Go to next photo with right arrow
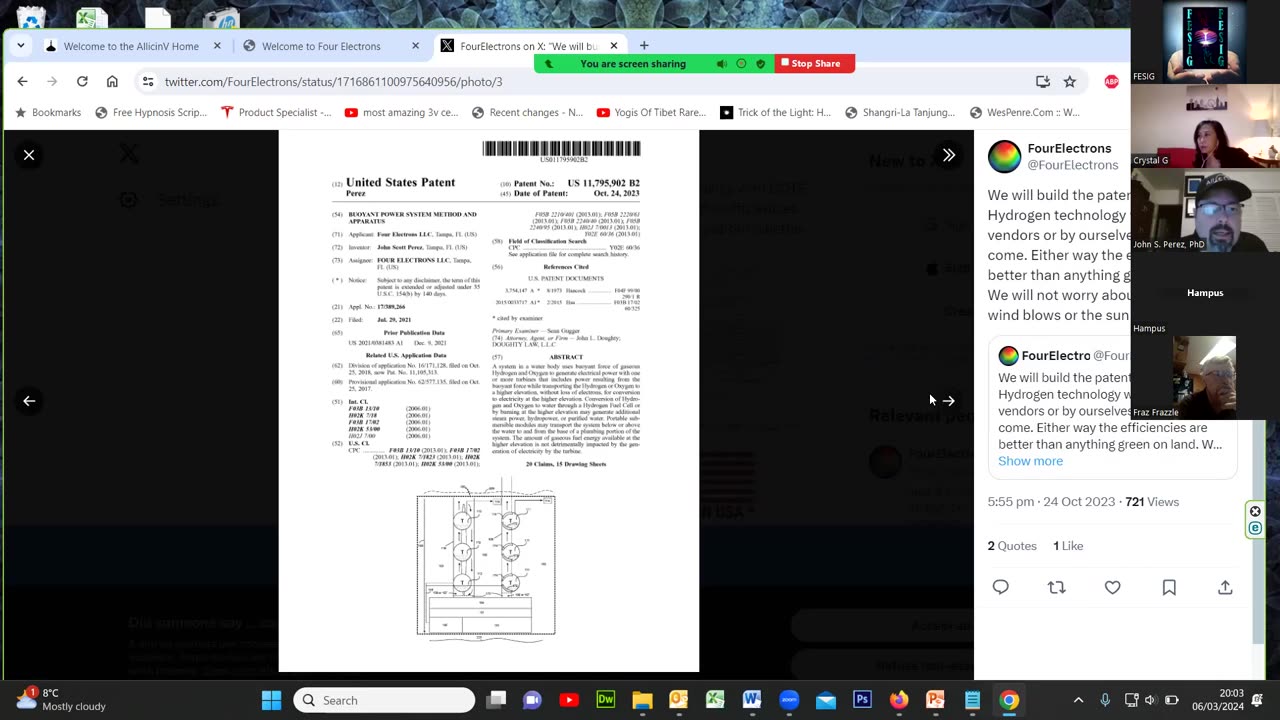The image size is (1280, 720). coord(948,401)
